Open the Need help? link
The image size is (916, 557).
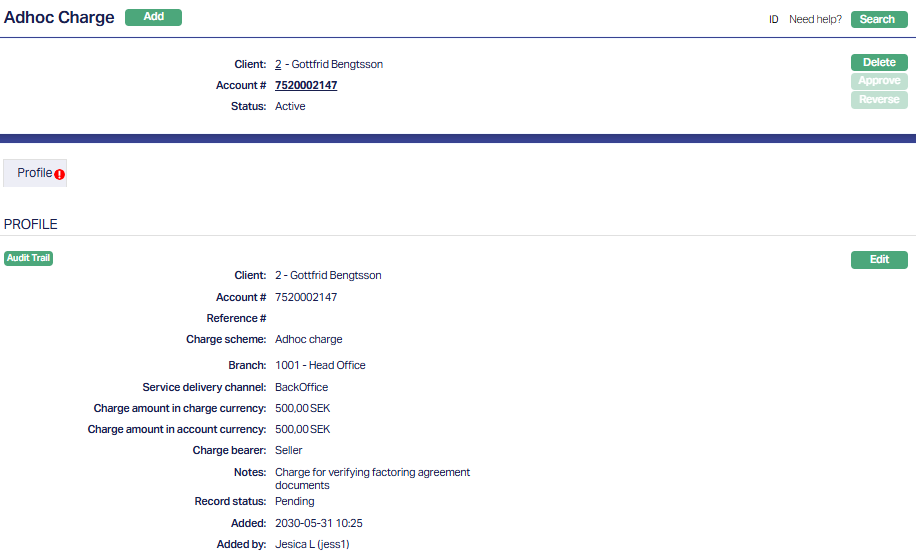815,19
